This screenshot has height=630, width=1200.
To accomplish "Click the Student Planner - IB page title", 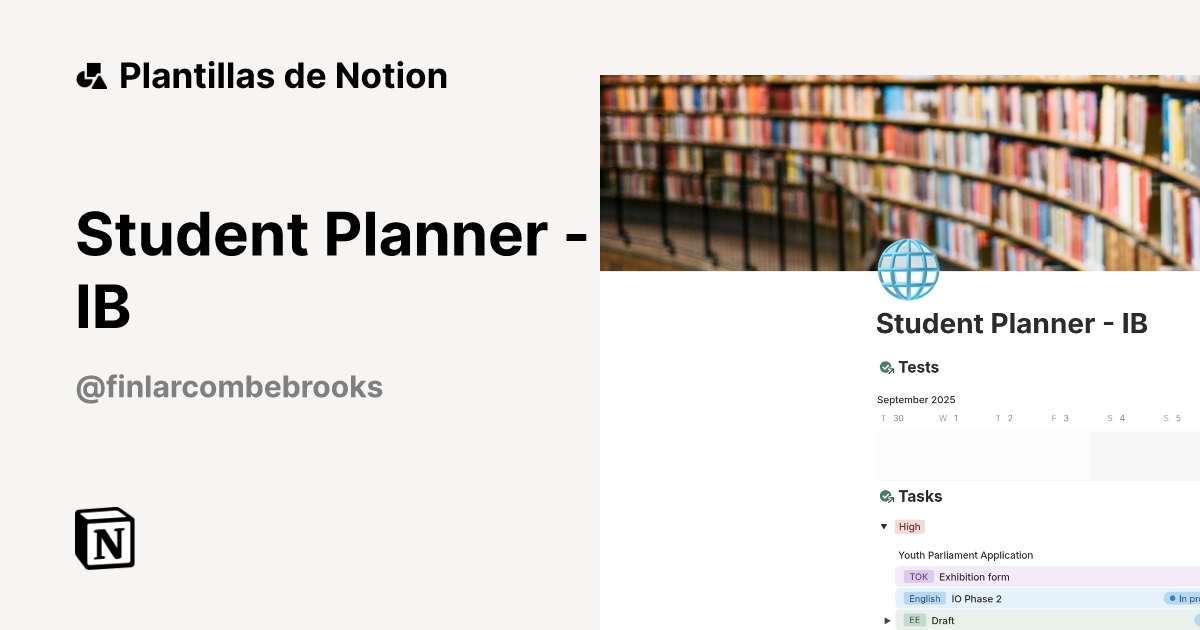I will point(1012,323).
